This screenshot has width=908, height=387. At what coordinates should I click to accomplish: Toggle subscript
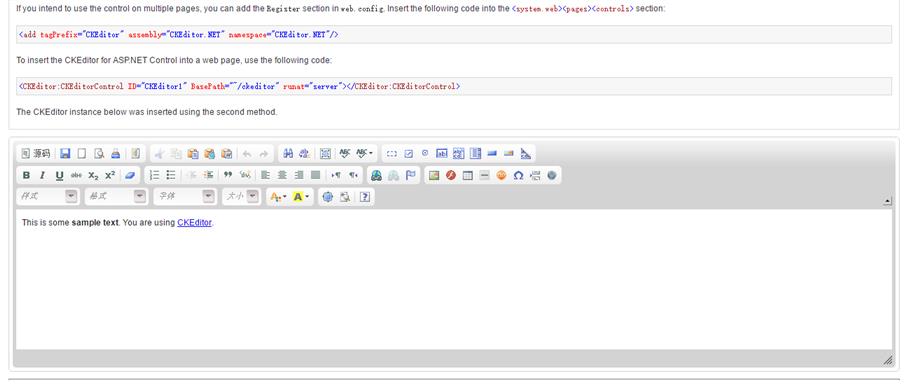[93, 175]
